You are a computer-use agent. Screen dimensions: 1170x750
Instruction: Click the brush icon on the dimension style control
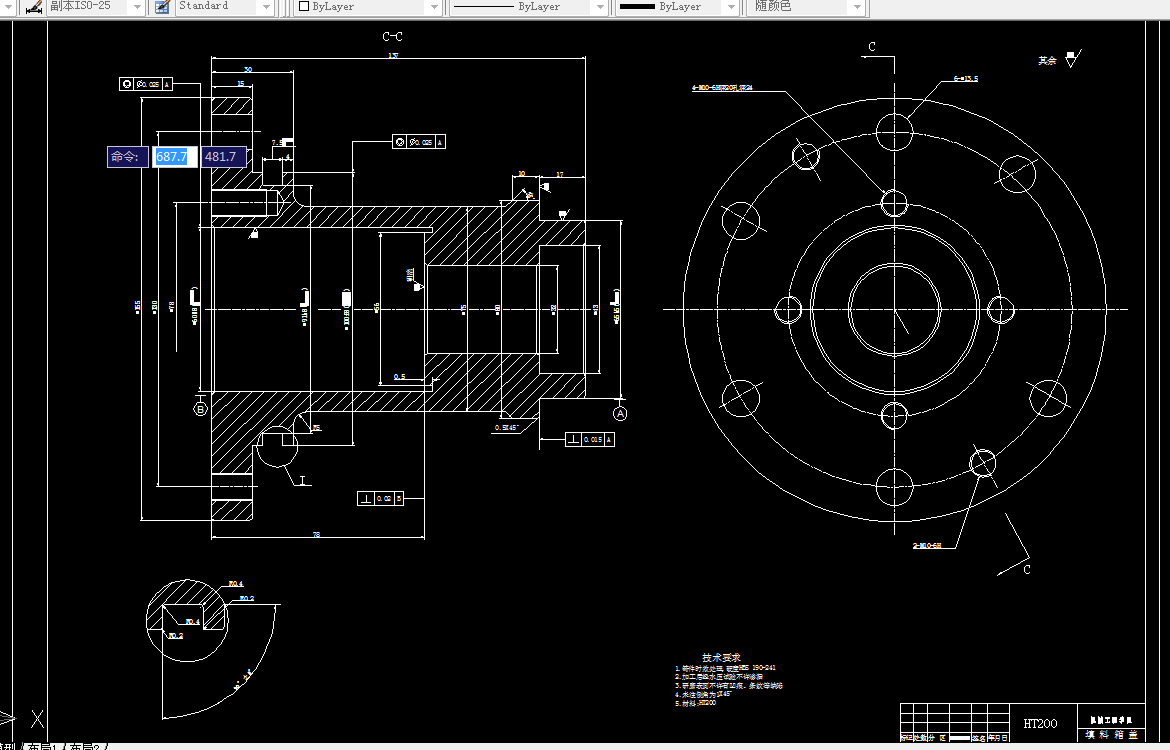coord(33,6)
